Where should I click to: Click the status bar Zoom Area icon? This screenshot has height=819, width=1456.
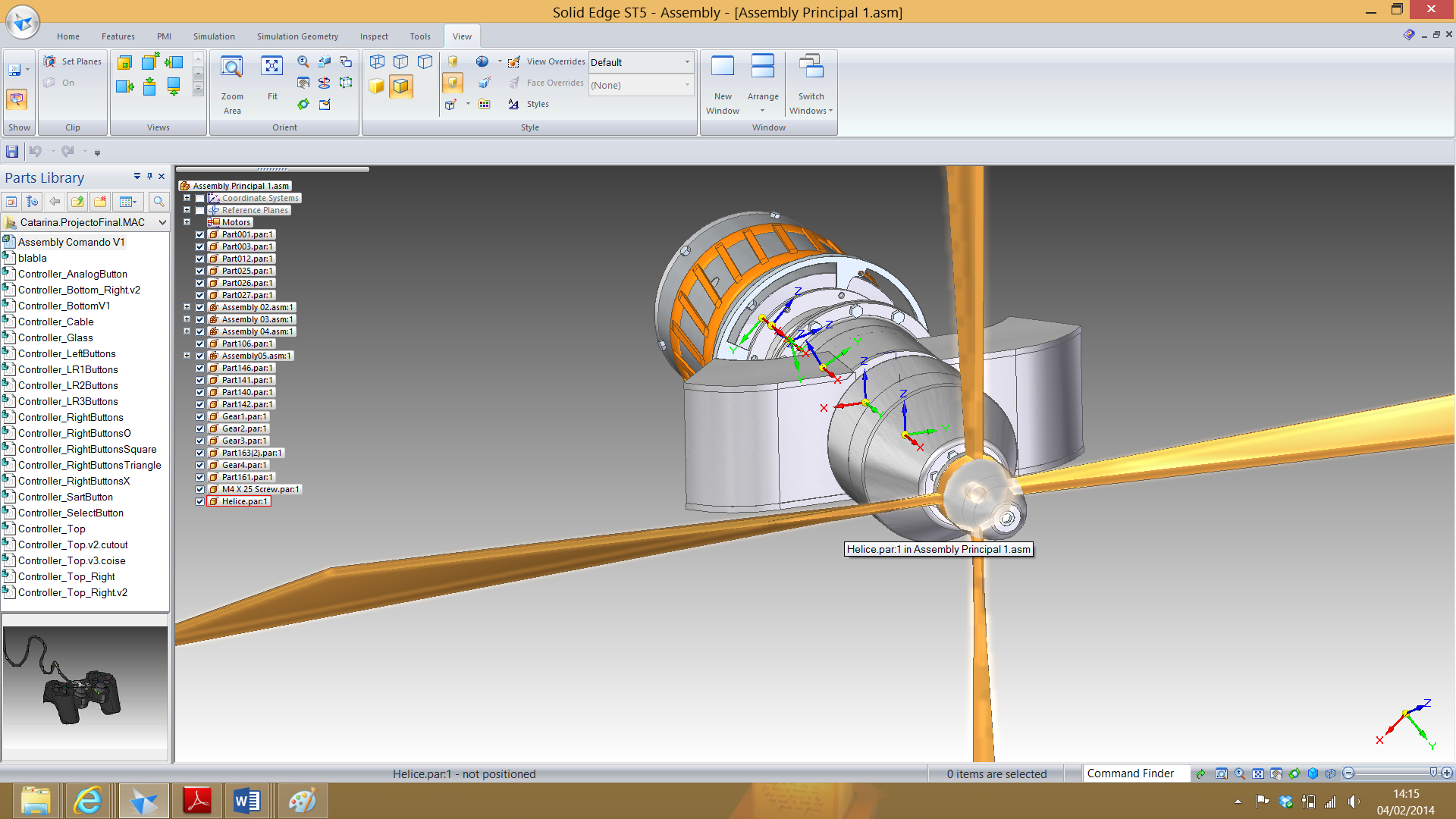1222,773
